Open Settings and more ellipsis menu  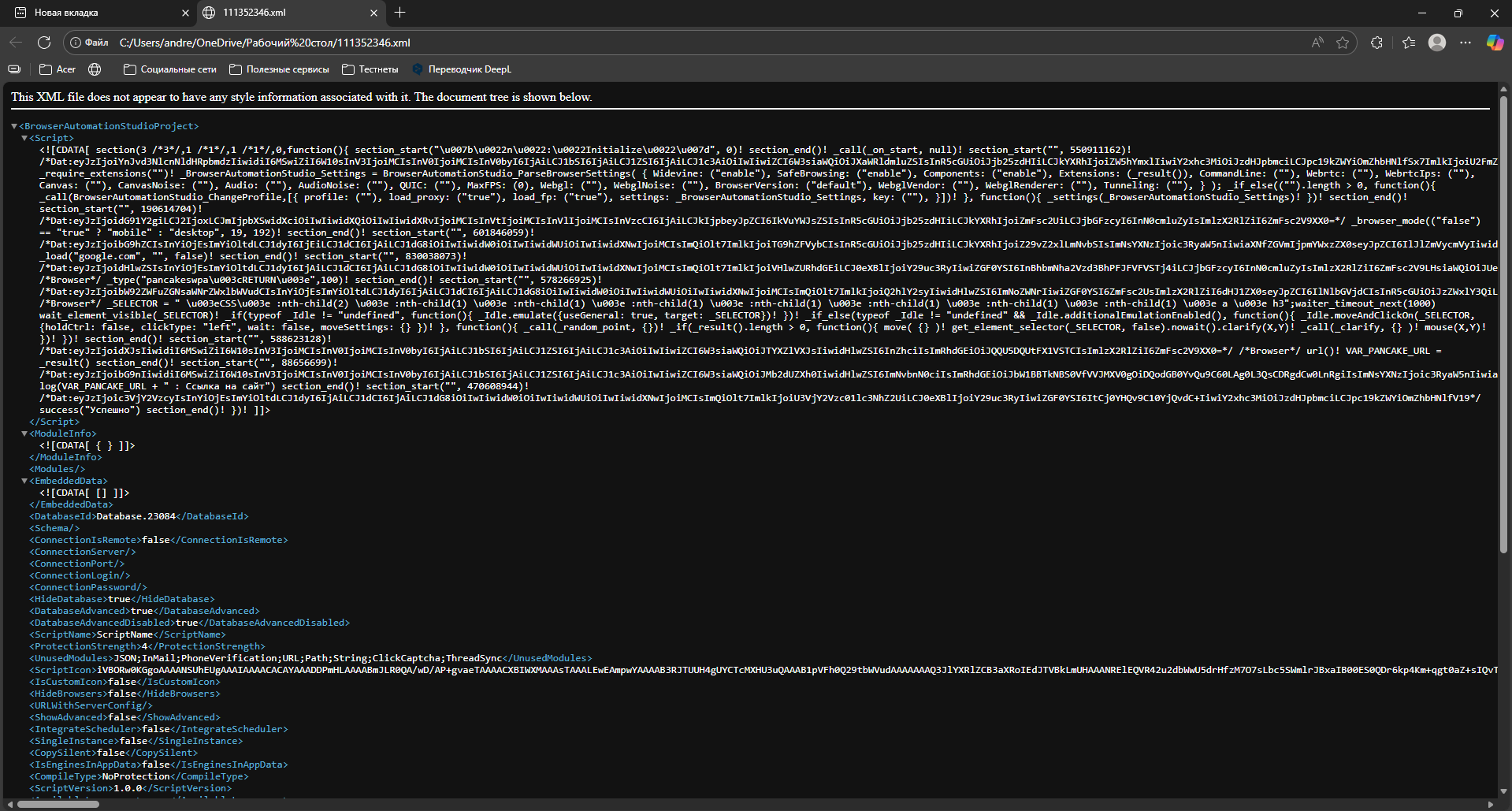[x=1466, y=43]
